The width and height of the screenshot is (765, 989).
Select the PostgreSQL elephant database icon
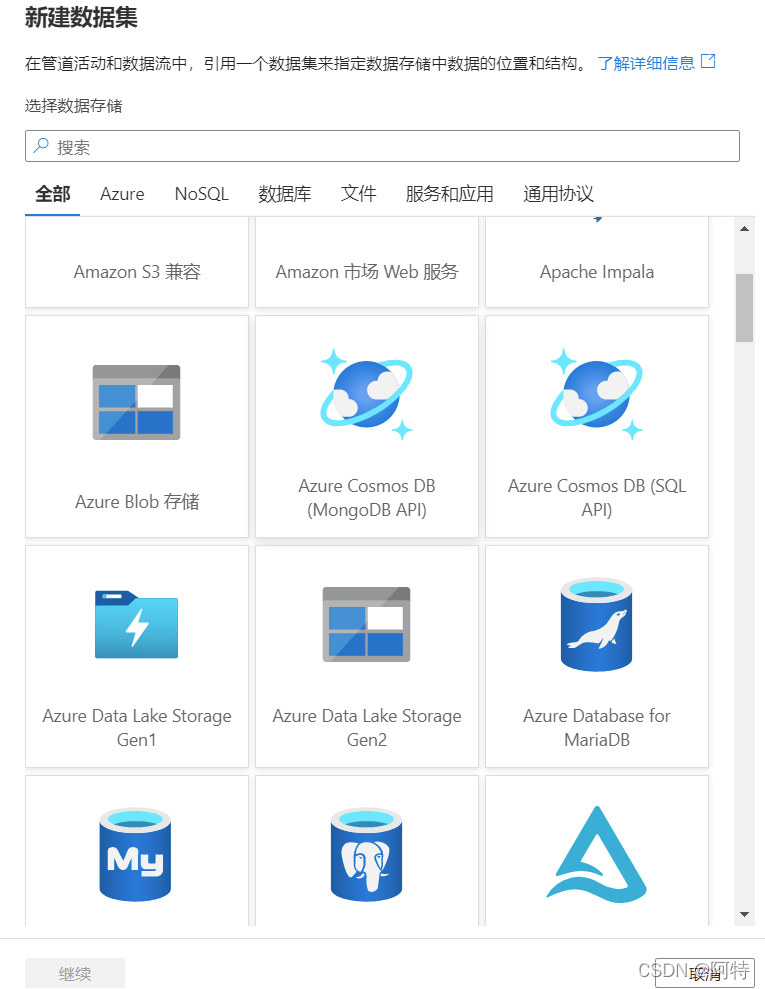(x=366, y=855)
